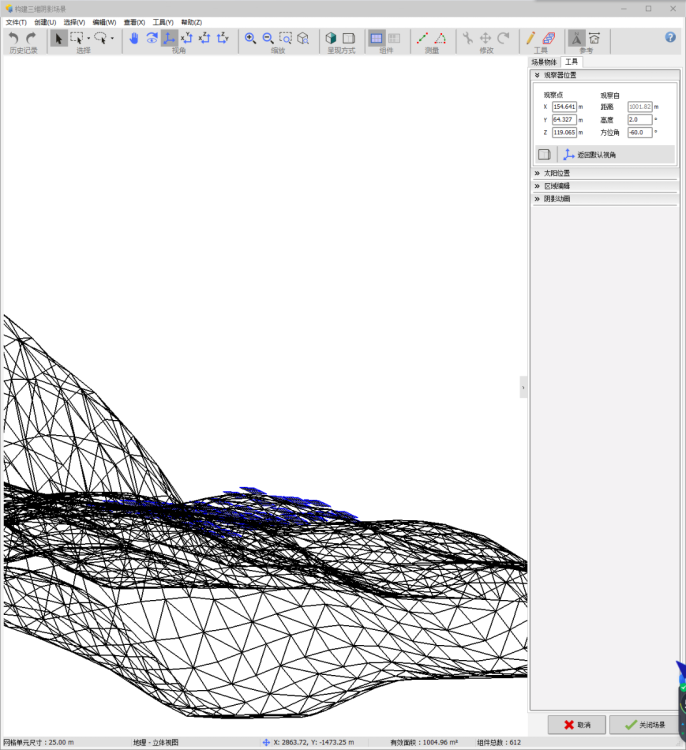Toggle the gray module strings display in 组件
The image size is (686, 750).
(394, 38)
